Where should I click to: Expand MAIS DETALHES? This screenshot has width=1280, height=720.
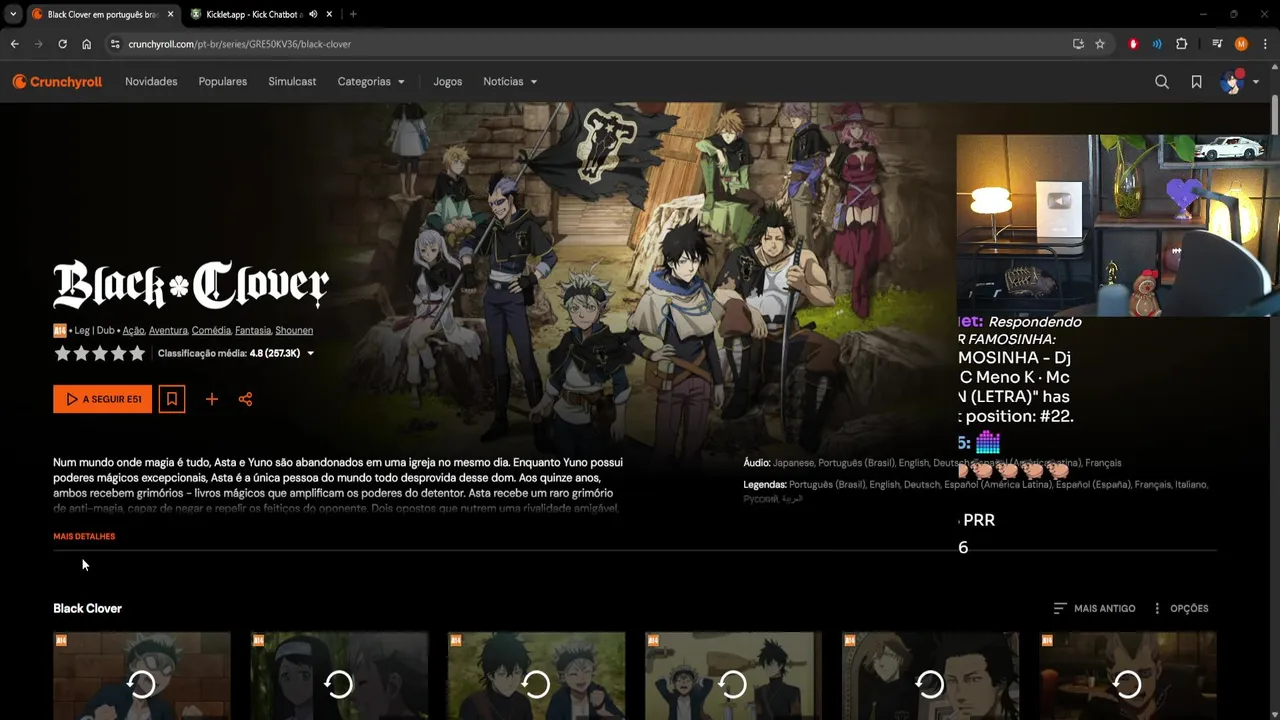(84, 537)
